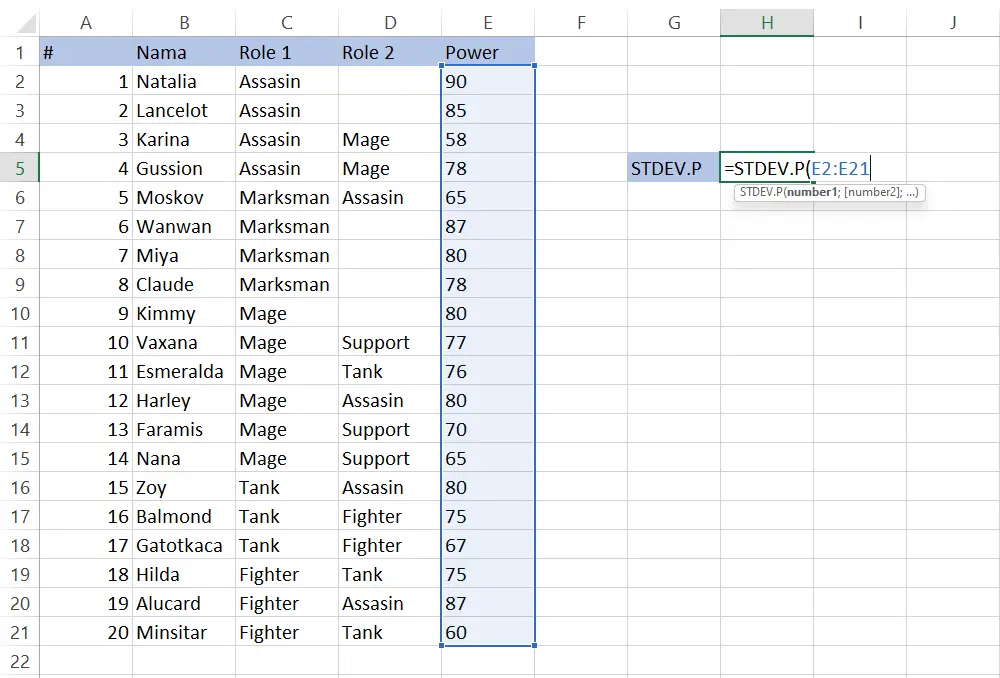Image resolution: width=1000 pixels, height=678 pixels.
Task: Click Minsitar's power value 60
Action: [488, 633]
